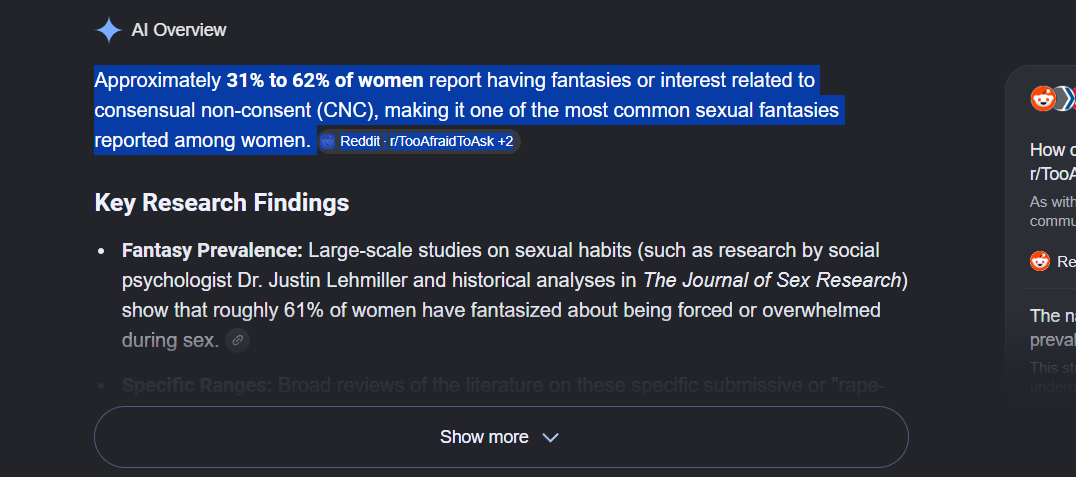The image size is (1076, 477).
Task: Click the highlighted "reported among women." text
Action: pos(203,141)
